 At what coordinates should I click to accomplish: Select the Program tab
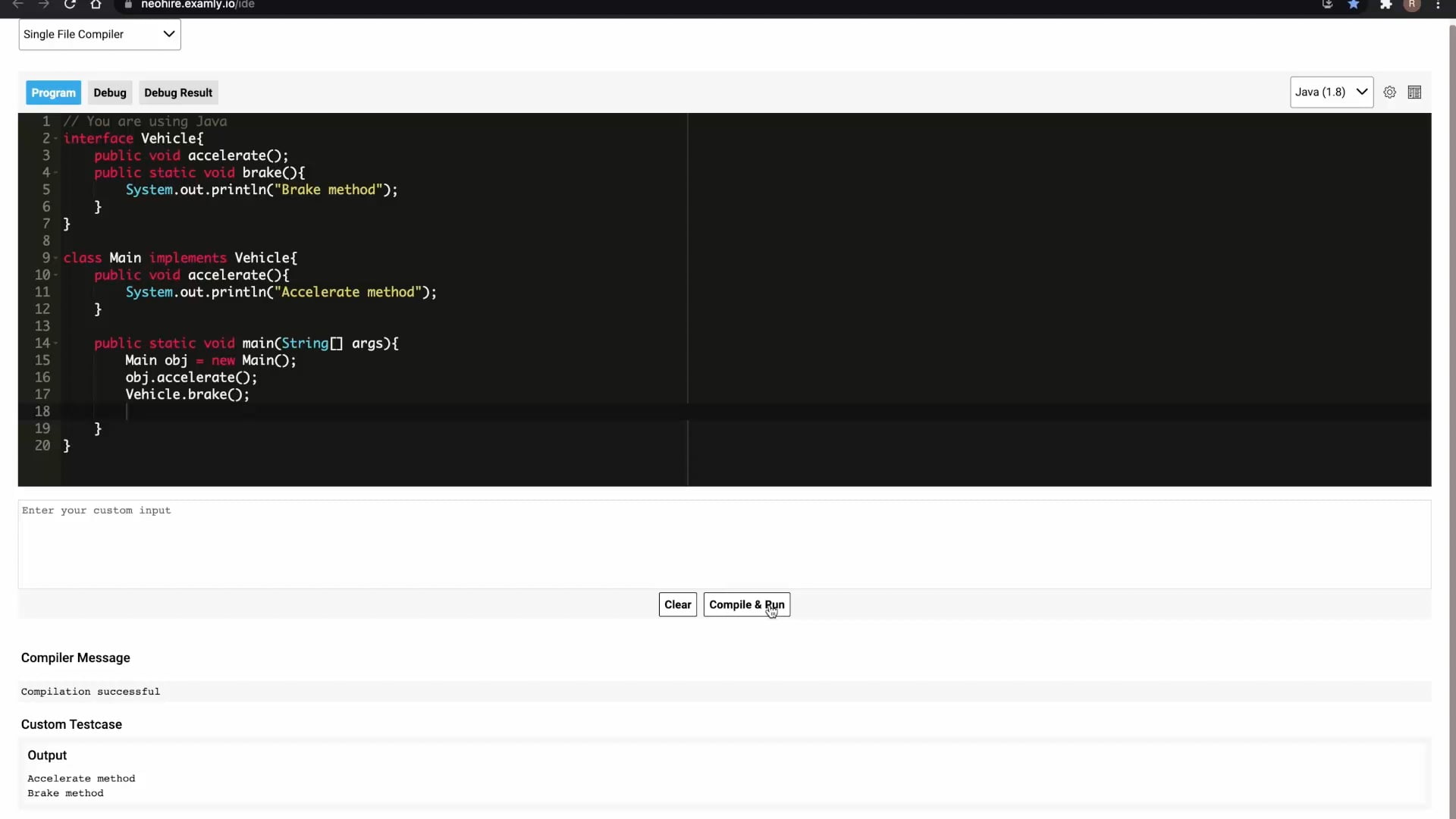point(53,93)
